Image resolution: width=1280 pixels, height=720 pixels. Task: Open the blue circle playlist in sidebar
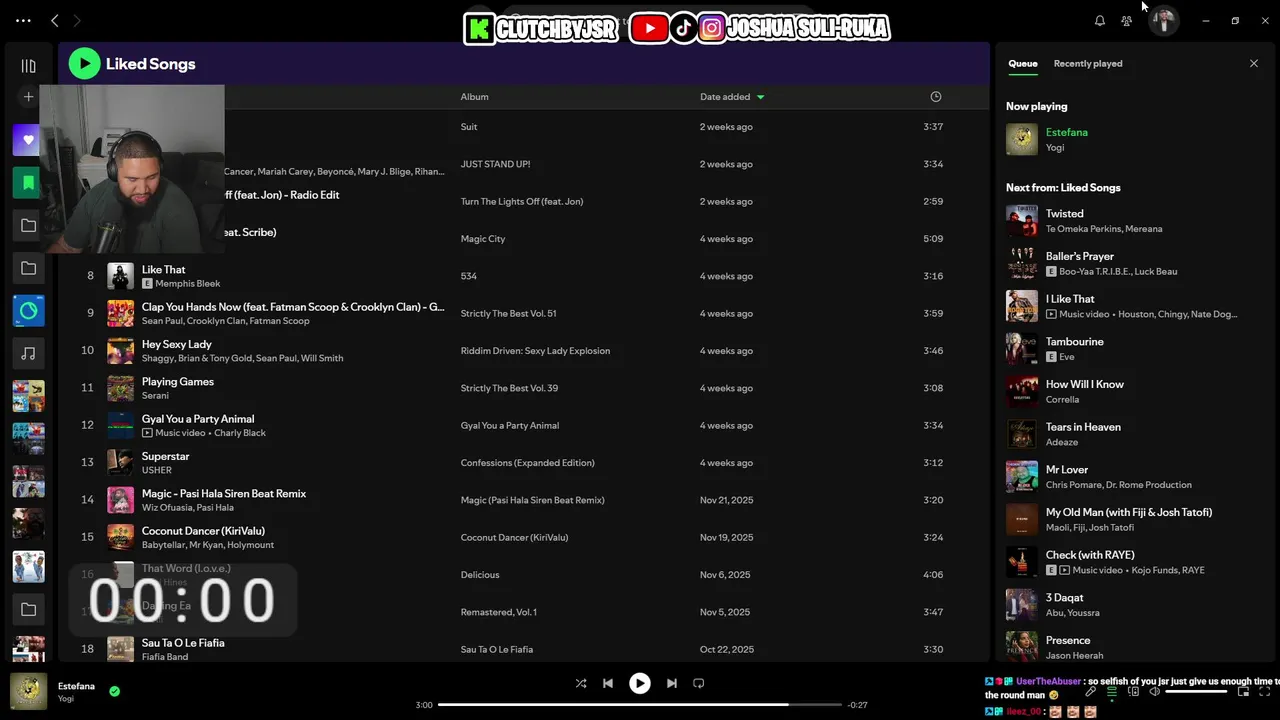[28, 311]
